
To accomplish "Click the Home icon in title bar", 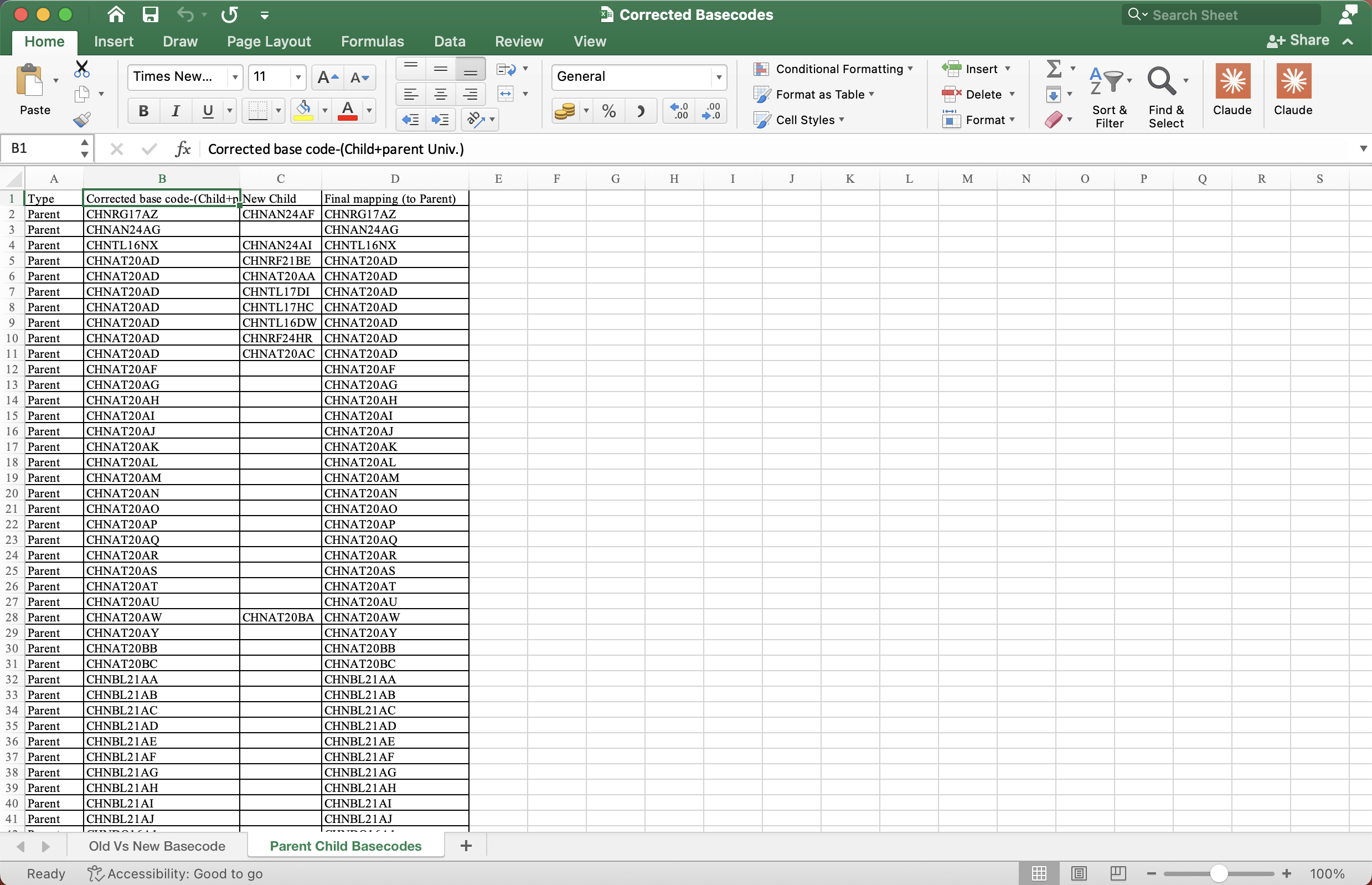I will [116, 14].
